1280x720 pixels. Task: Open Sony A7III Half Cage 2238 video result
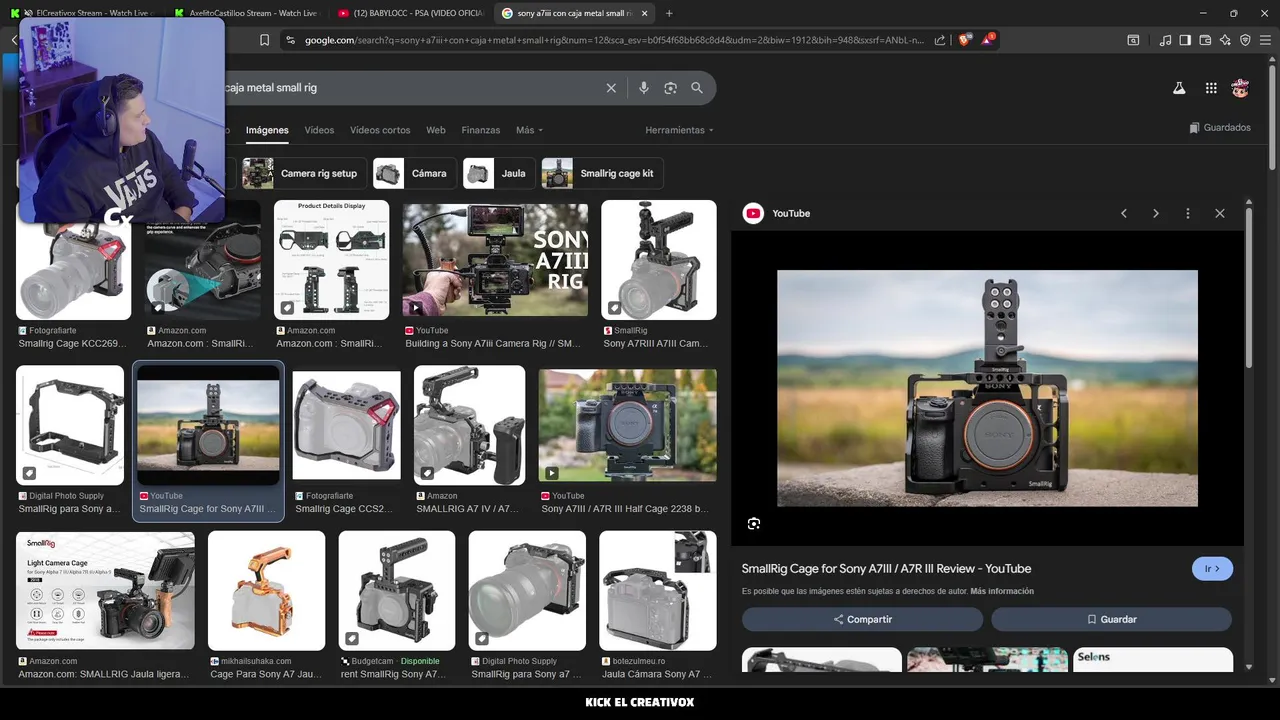click(x=627, y=425)
